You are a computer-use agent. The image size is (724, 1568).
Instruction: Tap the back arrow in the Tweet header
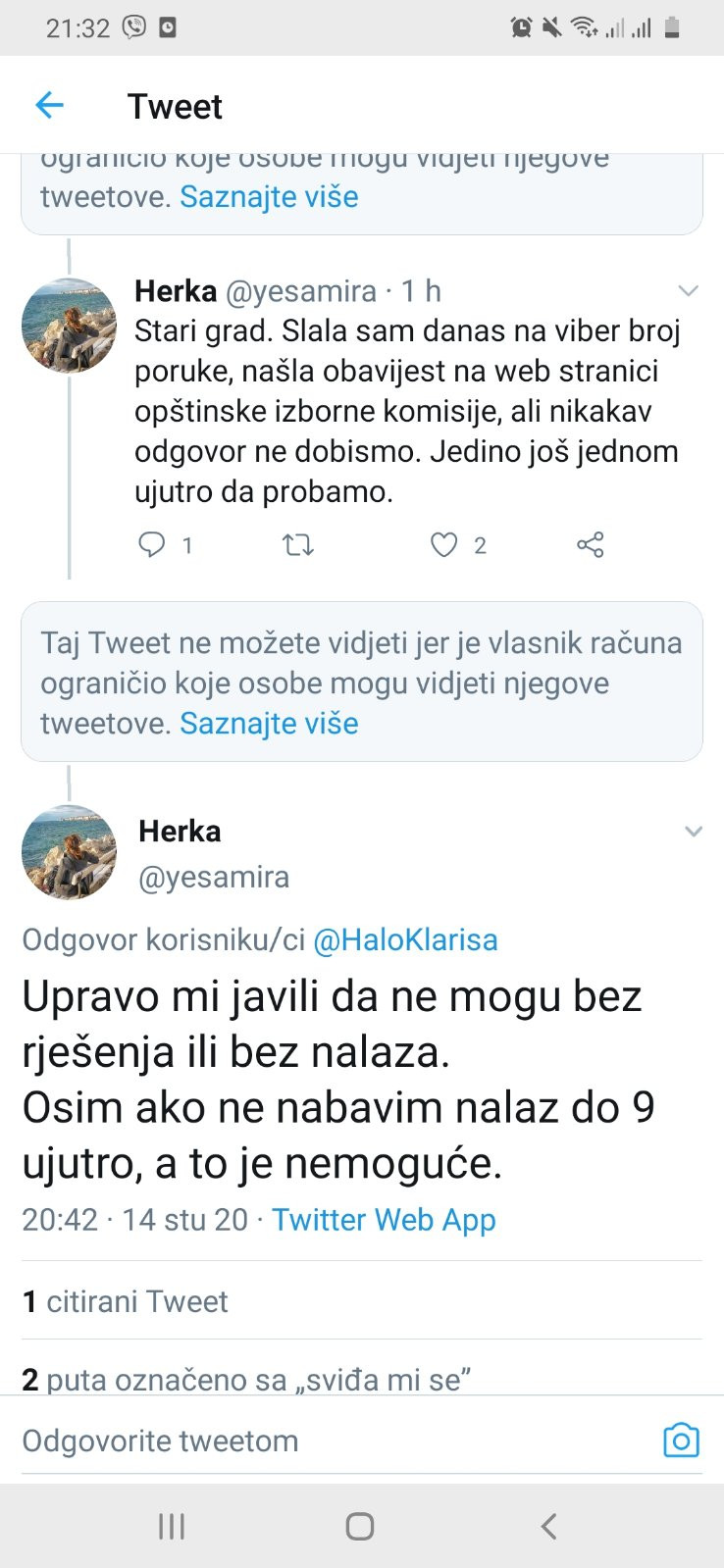(x=49, y=105)
